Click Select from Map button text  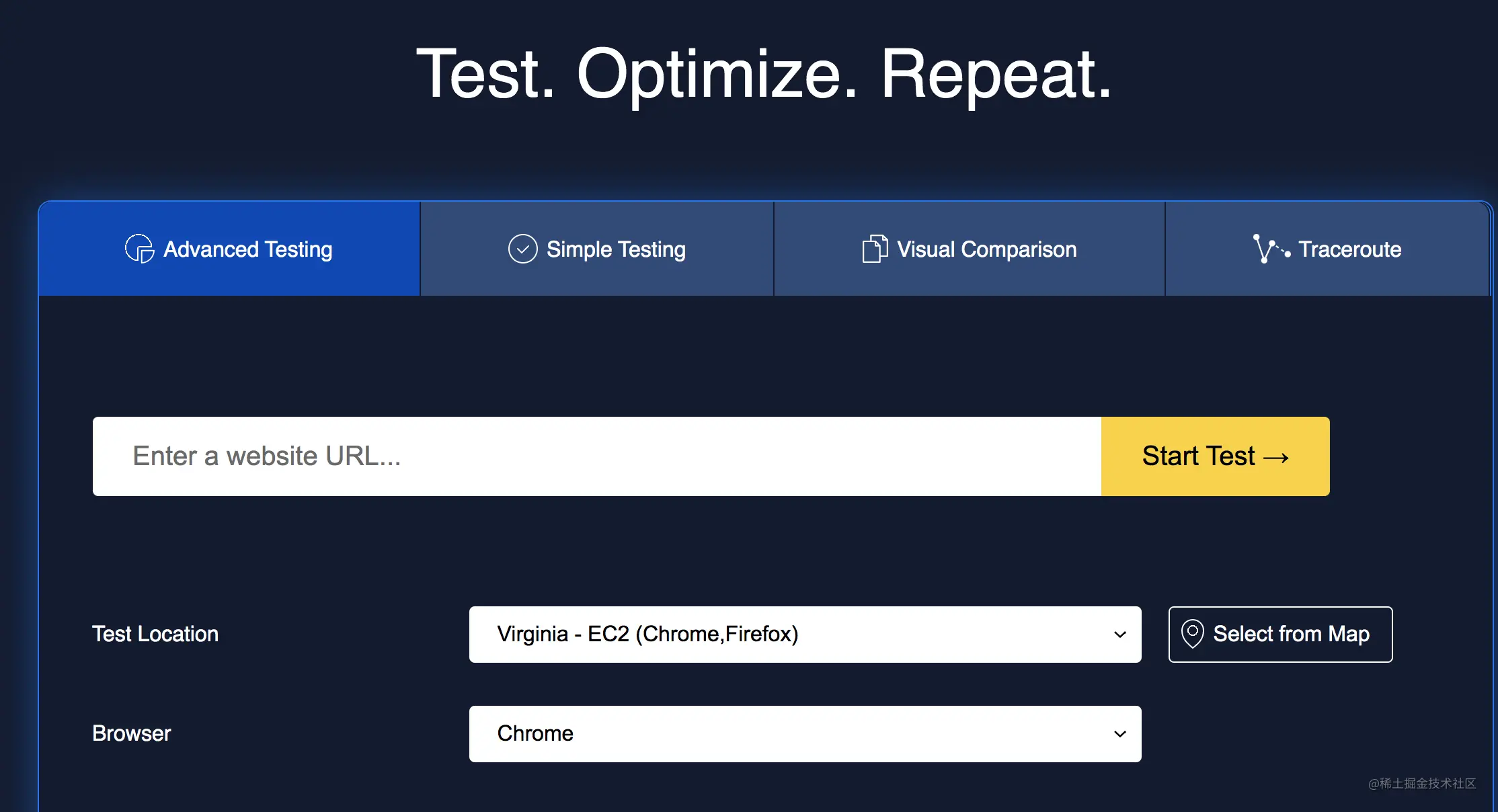tap(1291, 634)
